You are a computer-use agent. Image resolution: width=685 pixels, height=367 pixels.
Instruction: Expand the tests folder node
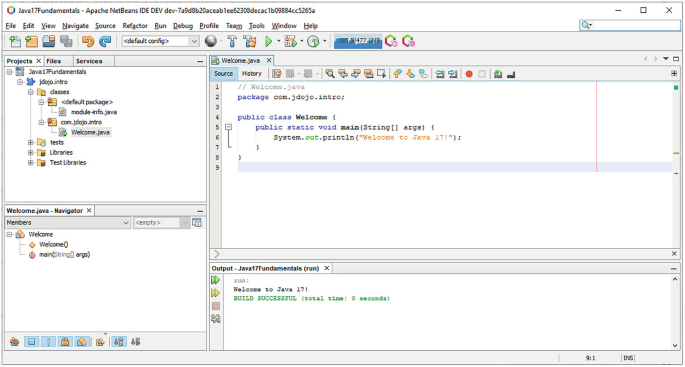pos(31,142)
